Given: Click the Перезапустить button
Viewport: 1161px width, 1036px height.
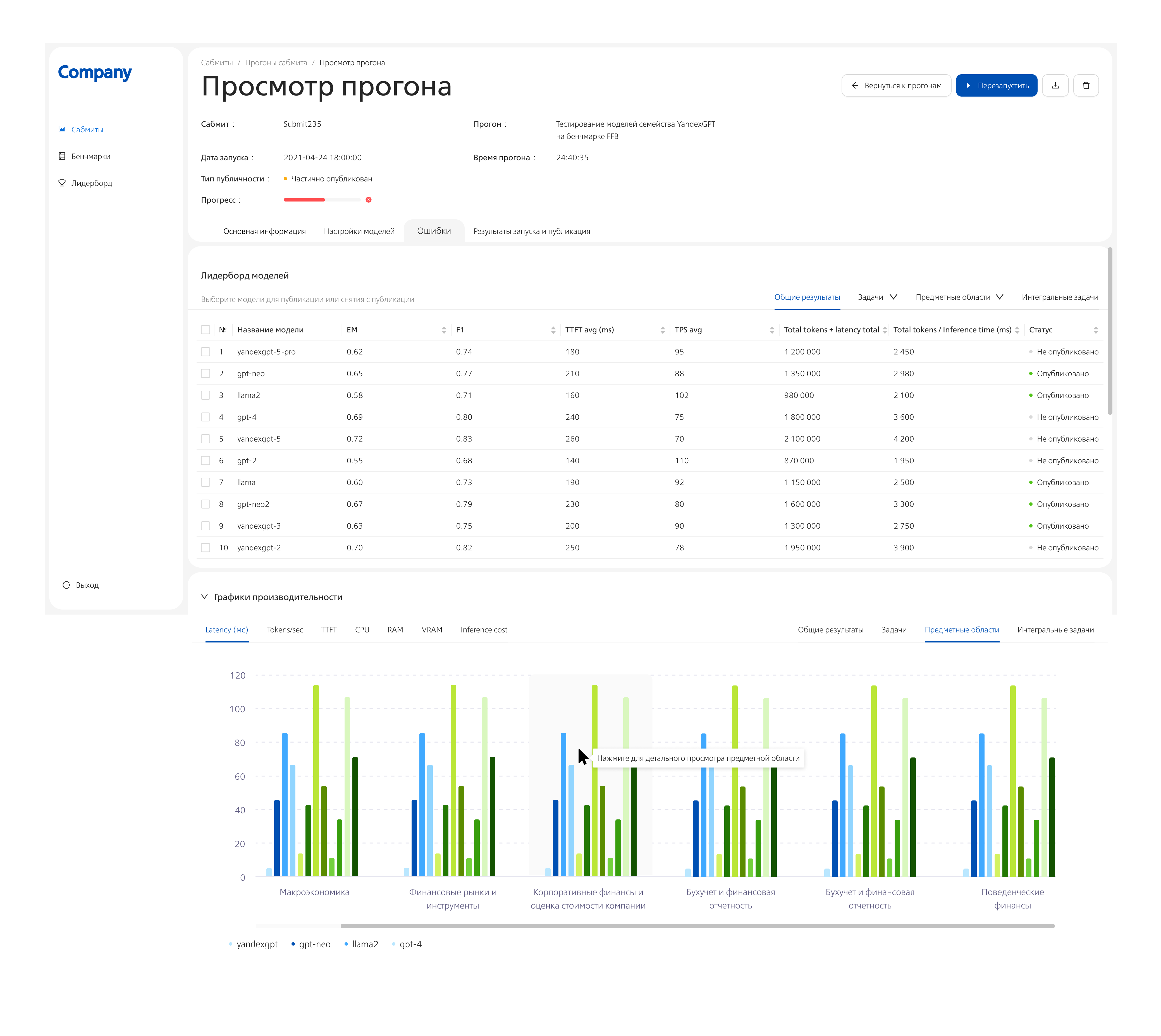Looking at the screenshot, I should 996,85.
